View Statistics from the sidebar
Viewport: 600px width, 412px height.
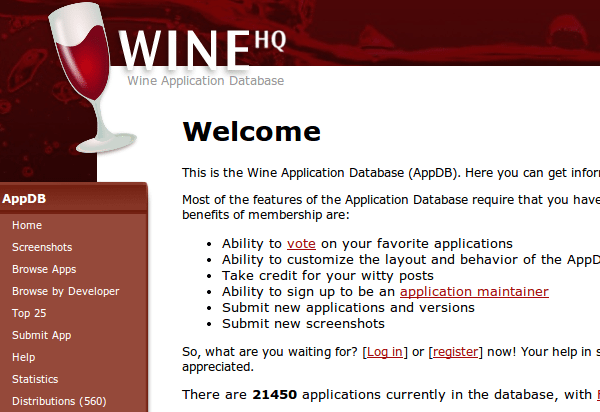click(x=35, y=379)
